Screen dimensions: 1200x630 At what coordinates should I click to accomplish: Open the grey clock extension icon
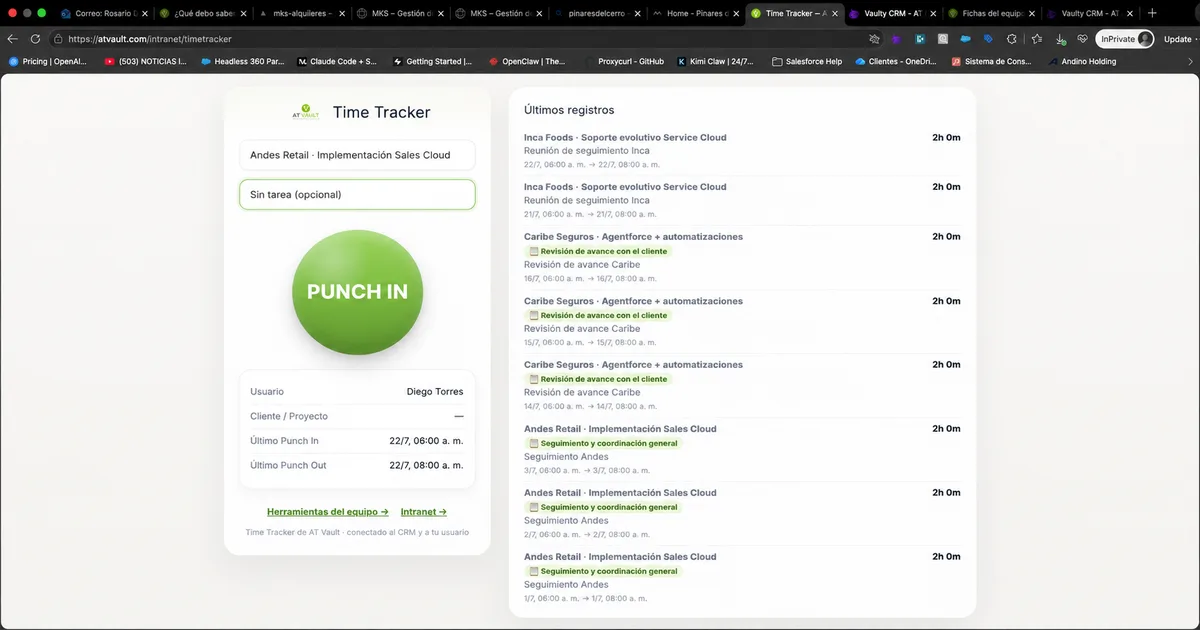(943, 39)
